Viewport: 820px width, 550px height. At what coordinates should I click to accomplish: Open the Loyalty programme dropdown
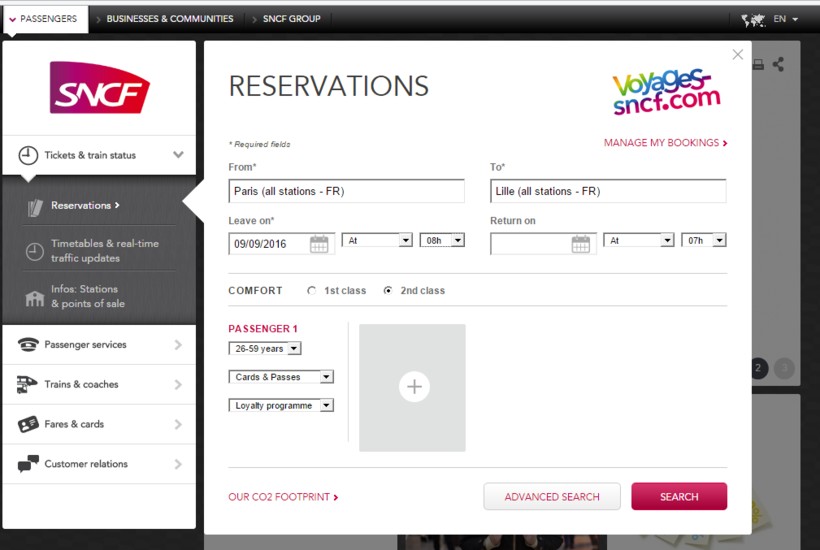(x=281, y=405)
